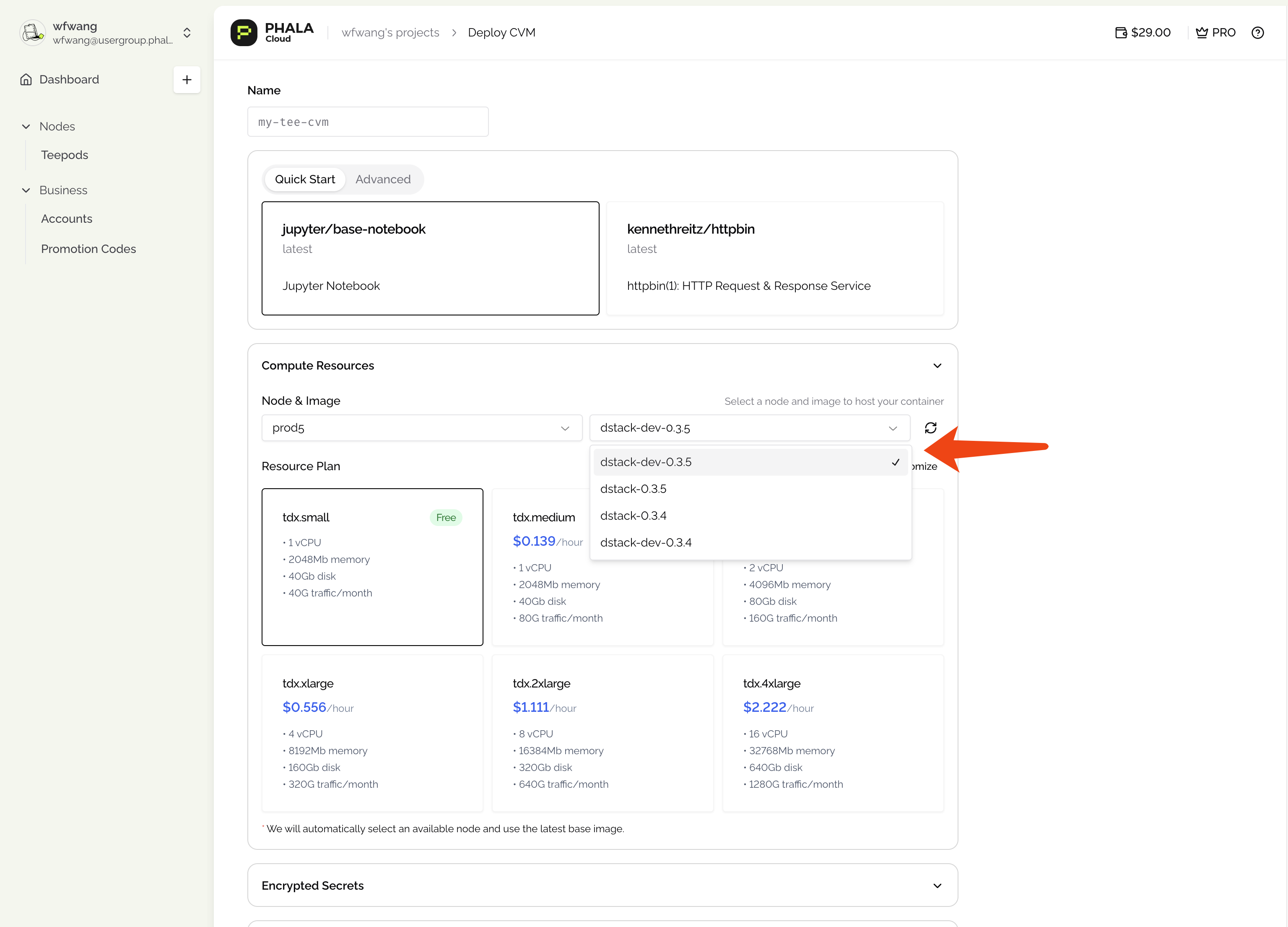Open account switcher up-down arrows
Image resolution: width=1288 pixels, height=927 pixels.
[187, 32]
